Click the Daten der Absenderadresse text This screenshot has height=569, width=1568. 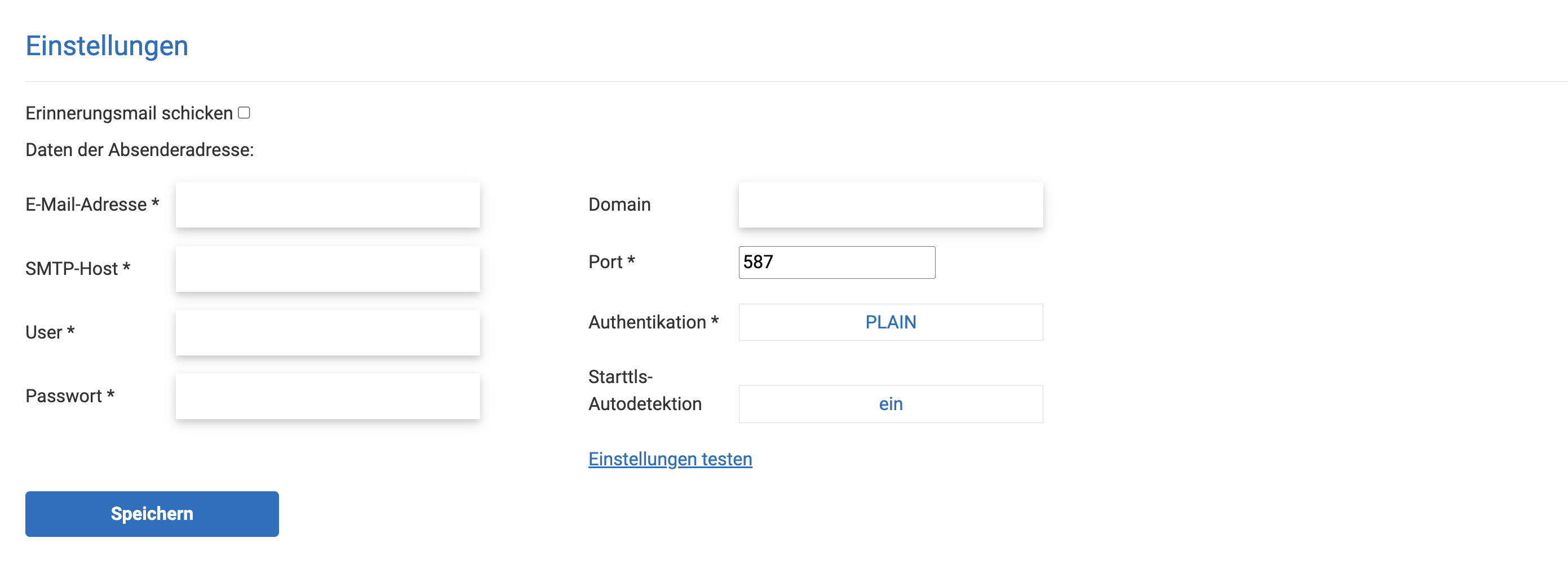pos(139,150)
